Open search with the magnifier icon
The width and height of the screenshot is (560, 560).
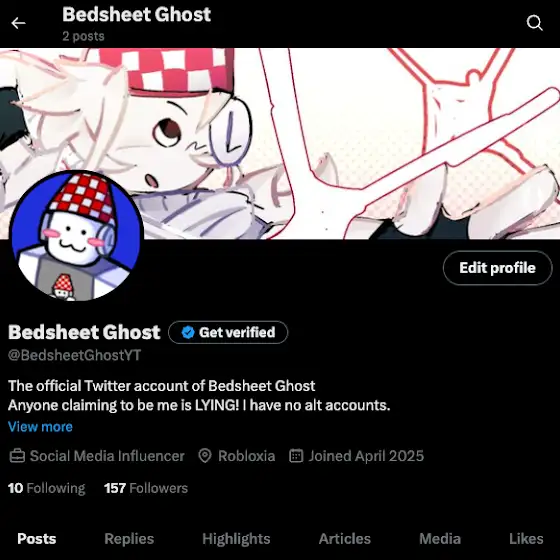535,23
